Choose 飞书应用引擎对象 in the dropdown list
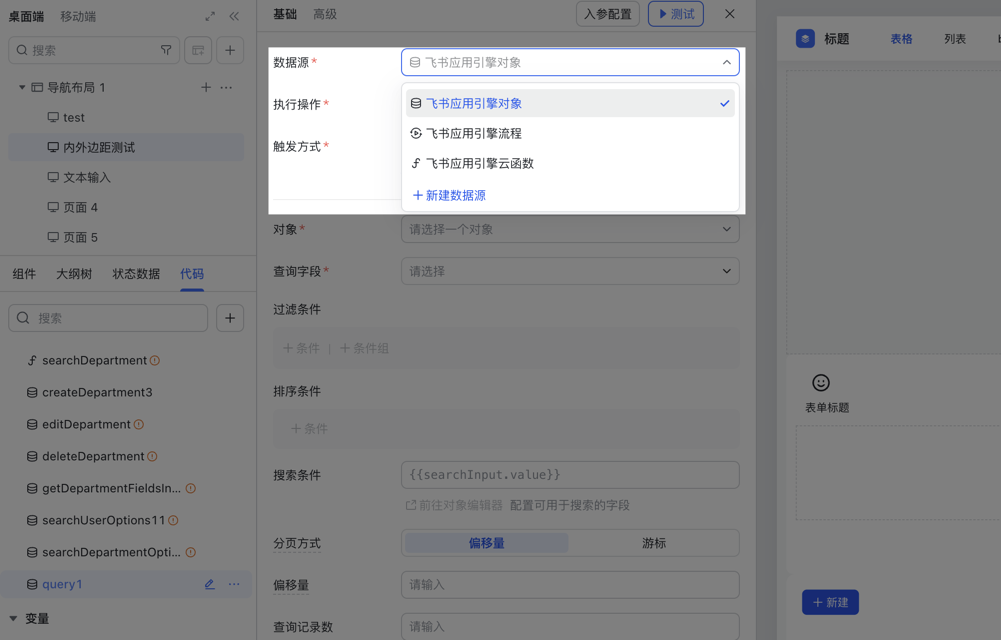Screen dimensions: 1001x640 coord(570,103)
